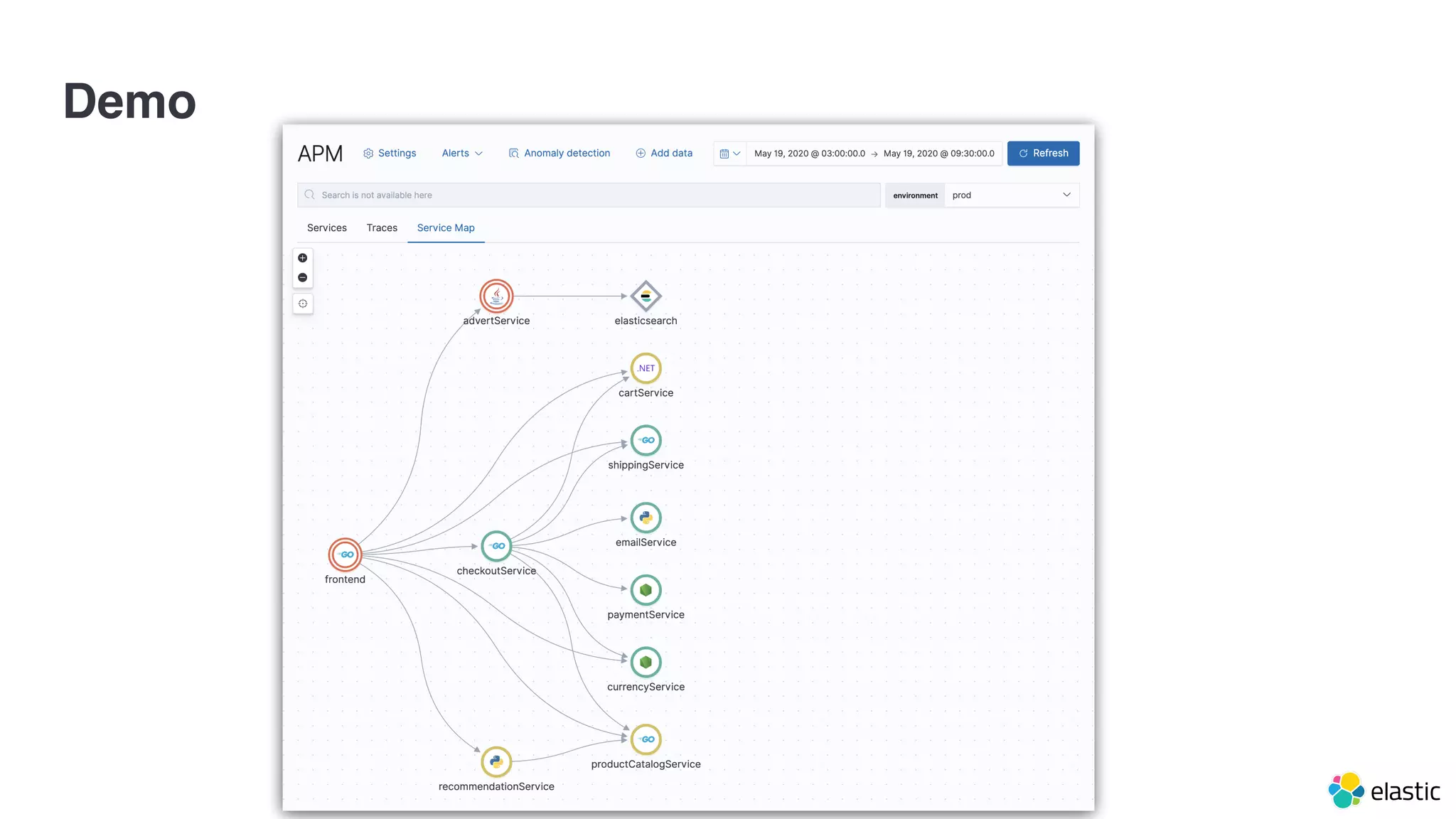Zoom in on the service map

(x=303, y=258)
